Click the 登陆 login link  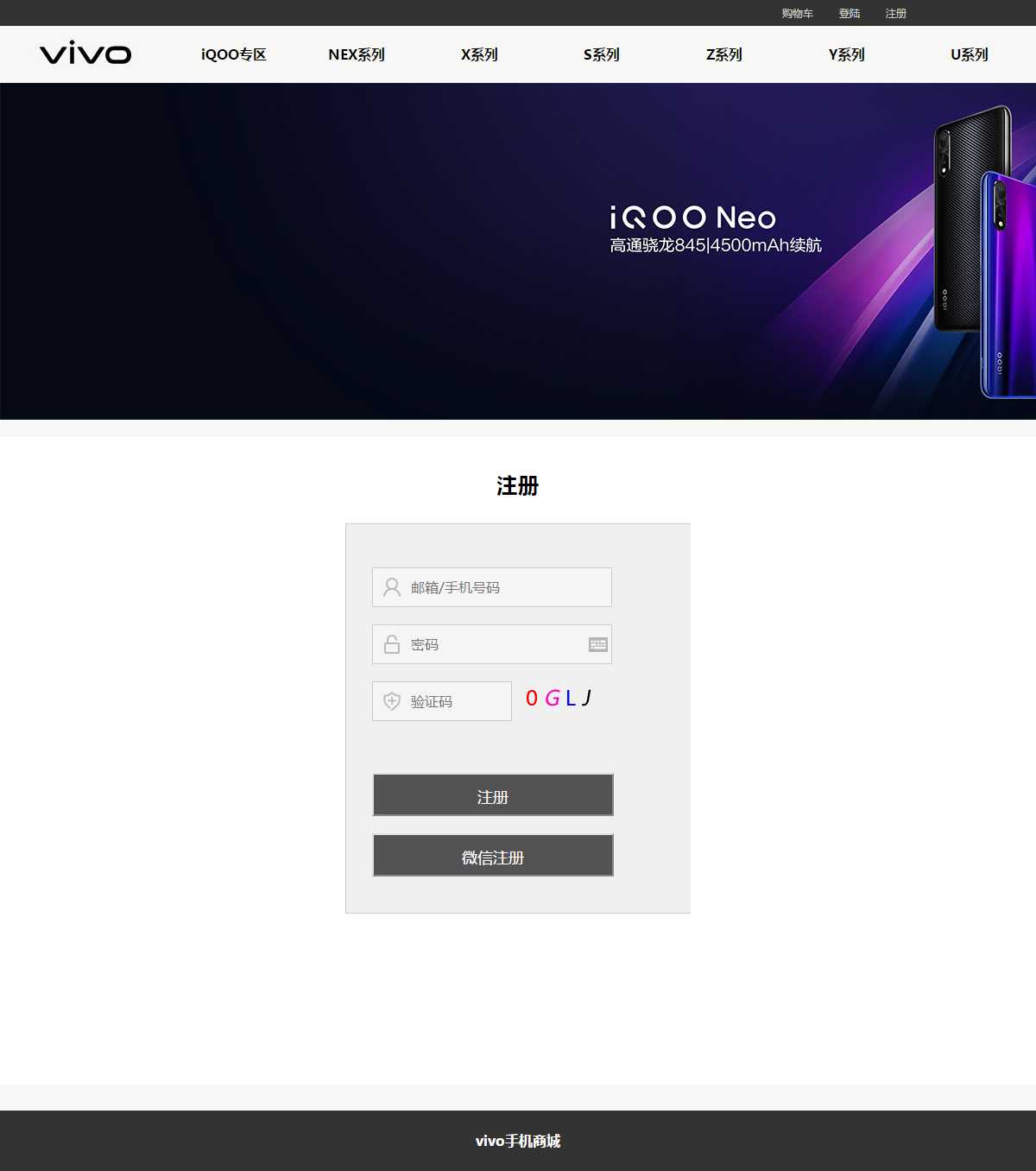tap(850, 13)
